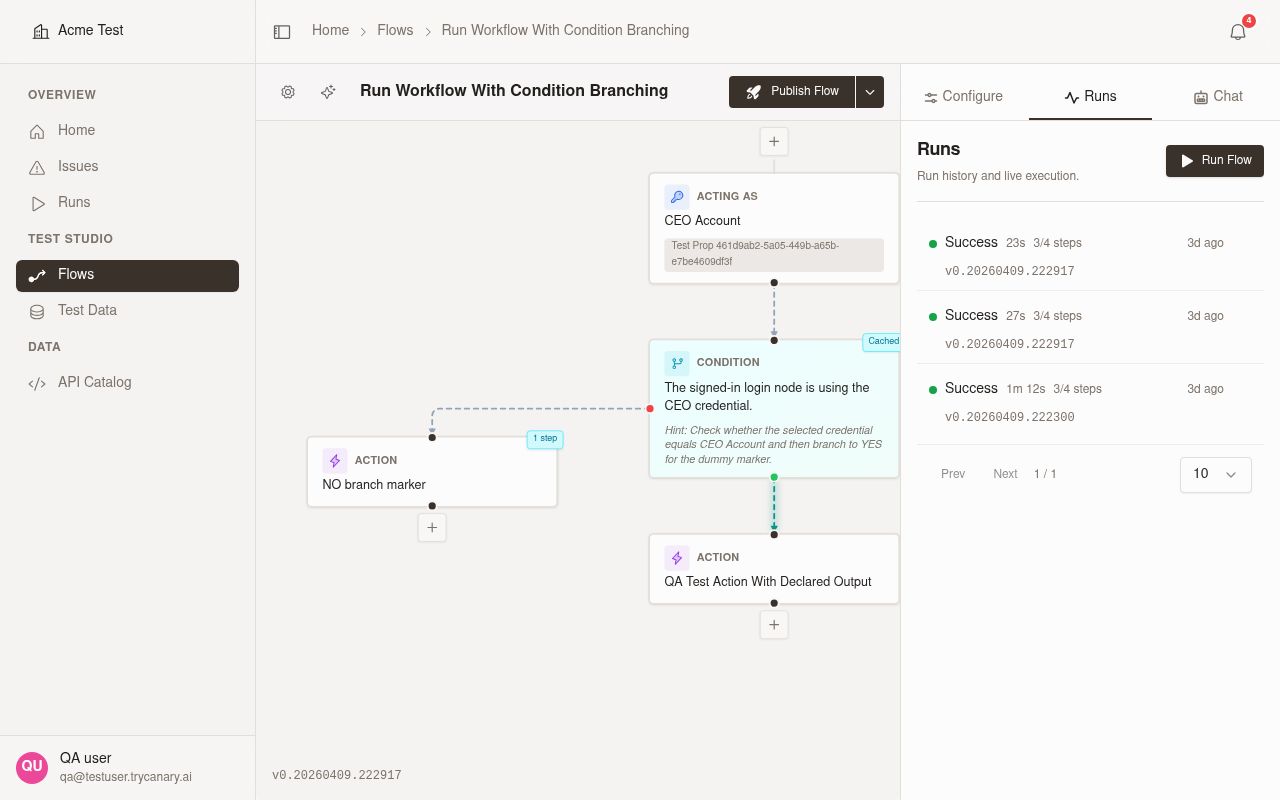Click the Prev pagination button

[x=953, y=474]
